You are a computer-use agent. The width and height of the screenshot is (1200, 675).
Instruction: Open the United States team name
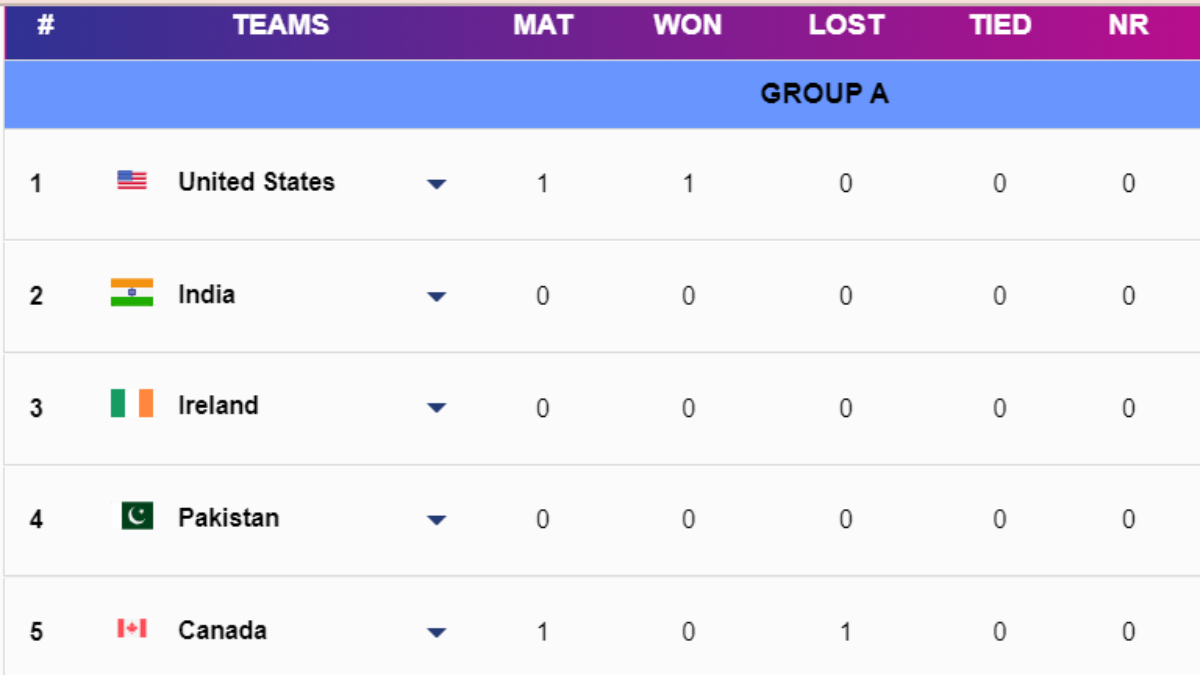[x=256, y=182]
